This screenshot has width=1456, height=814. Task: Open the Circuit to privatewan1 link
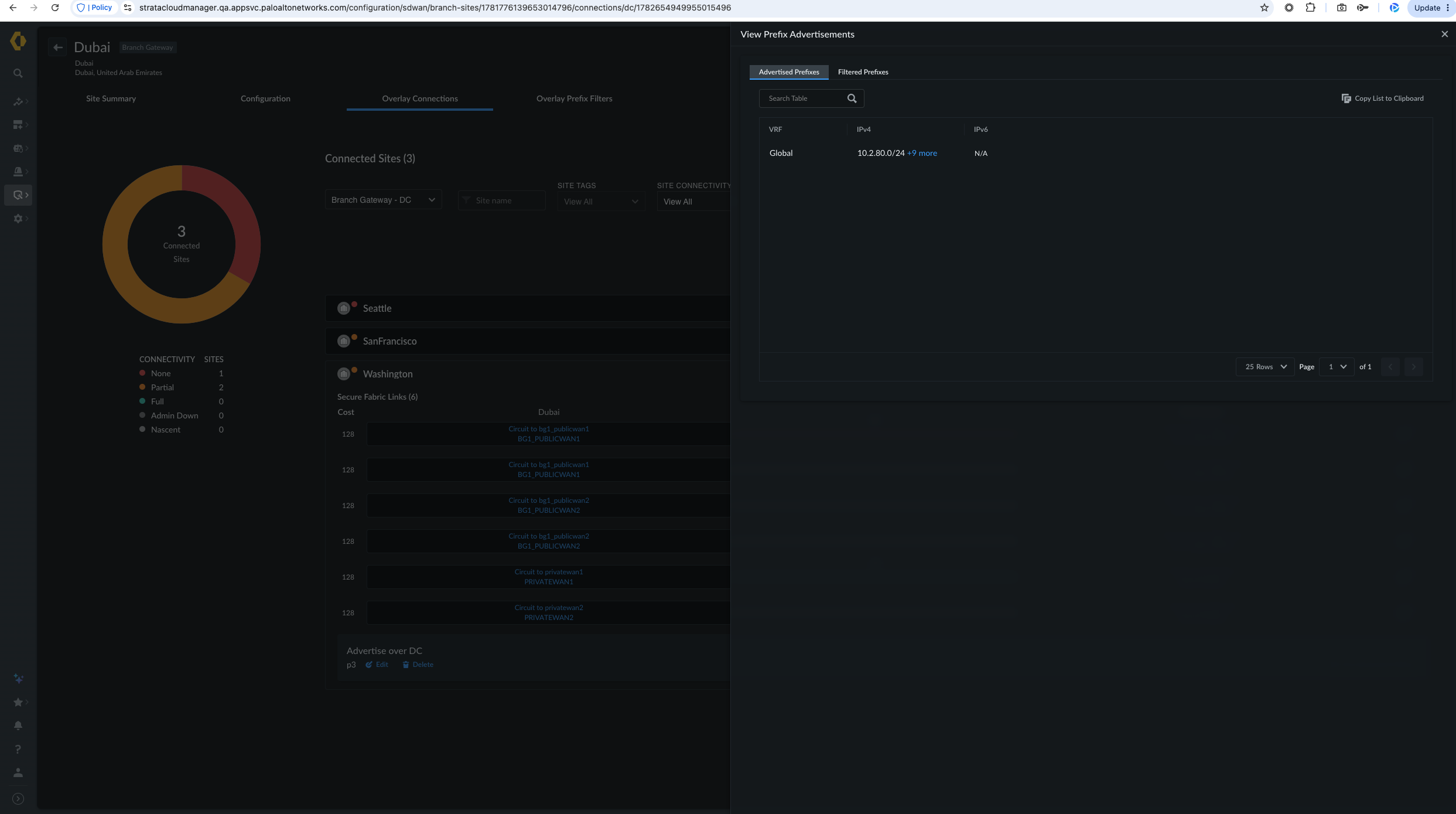(x=549, y=572)
